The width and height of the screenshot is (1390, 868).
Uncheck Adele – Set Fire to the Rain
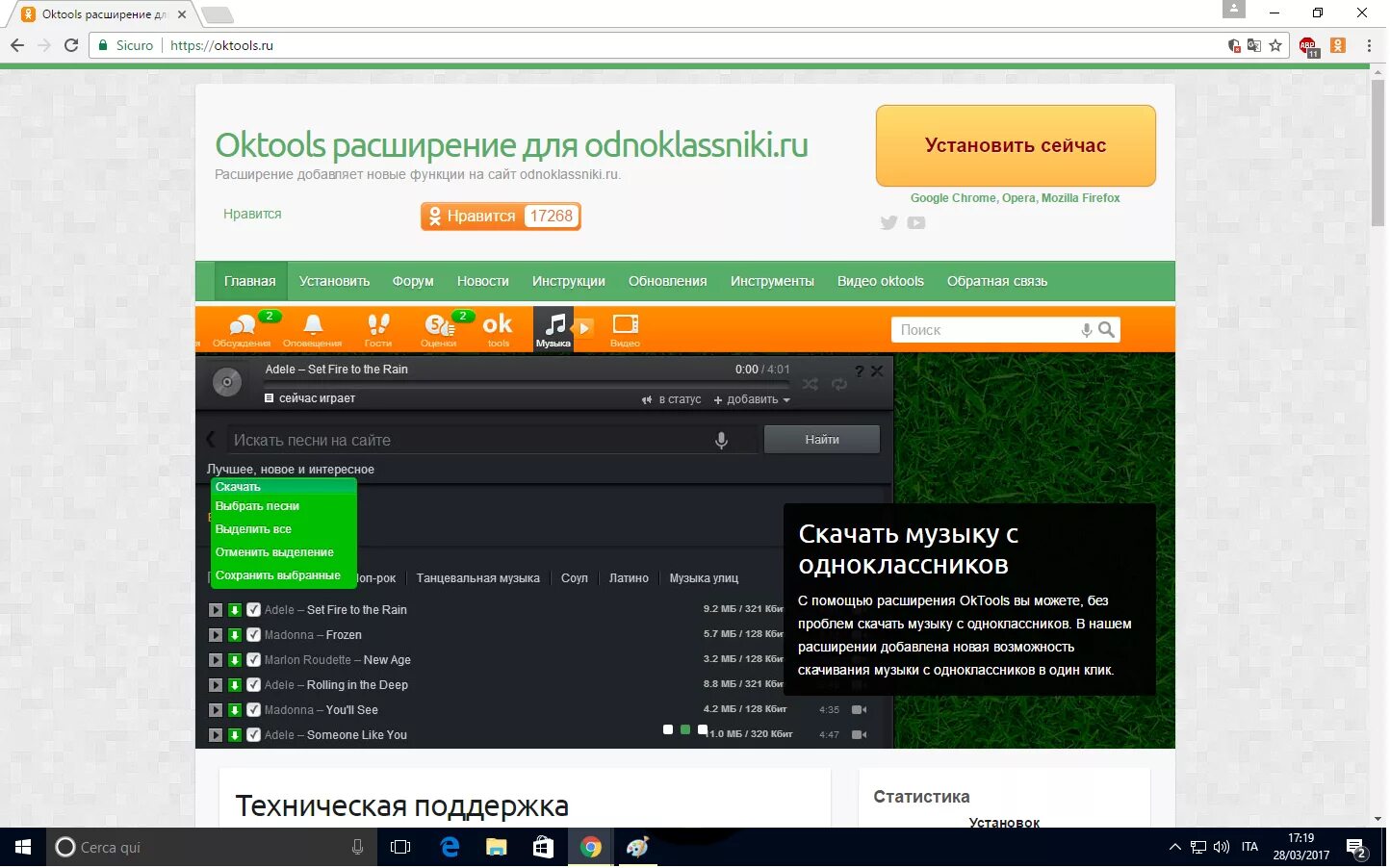254,611
